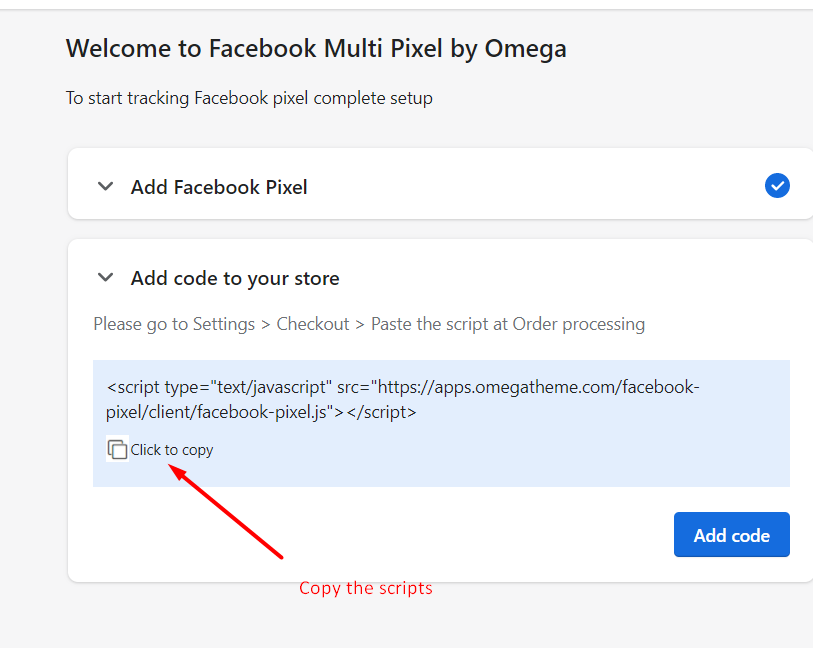The width and height of the screenshot is (813, 648).
Task: Click the apps.omegatheme.com URL in the script
Action: (x=523, y=387)
